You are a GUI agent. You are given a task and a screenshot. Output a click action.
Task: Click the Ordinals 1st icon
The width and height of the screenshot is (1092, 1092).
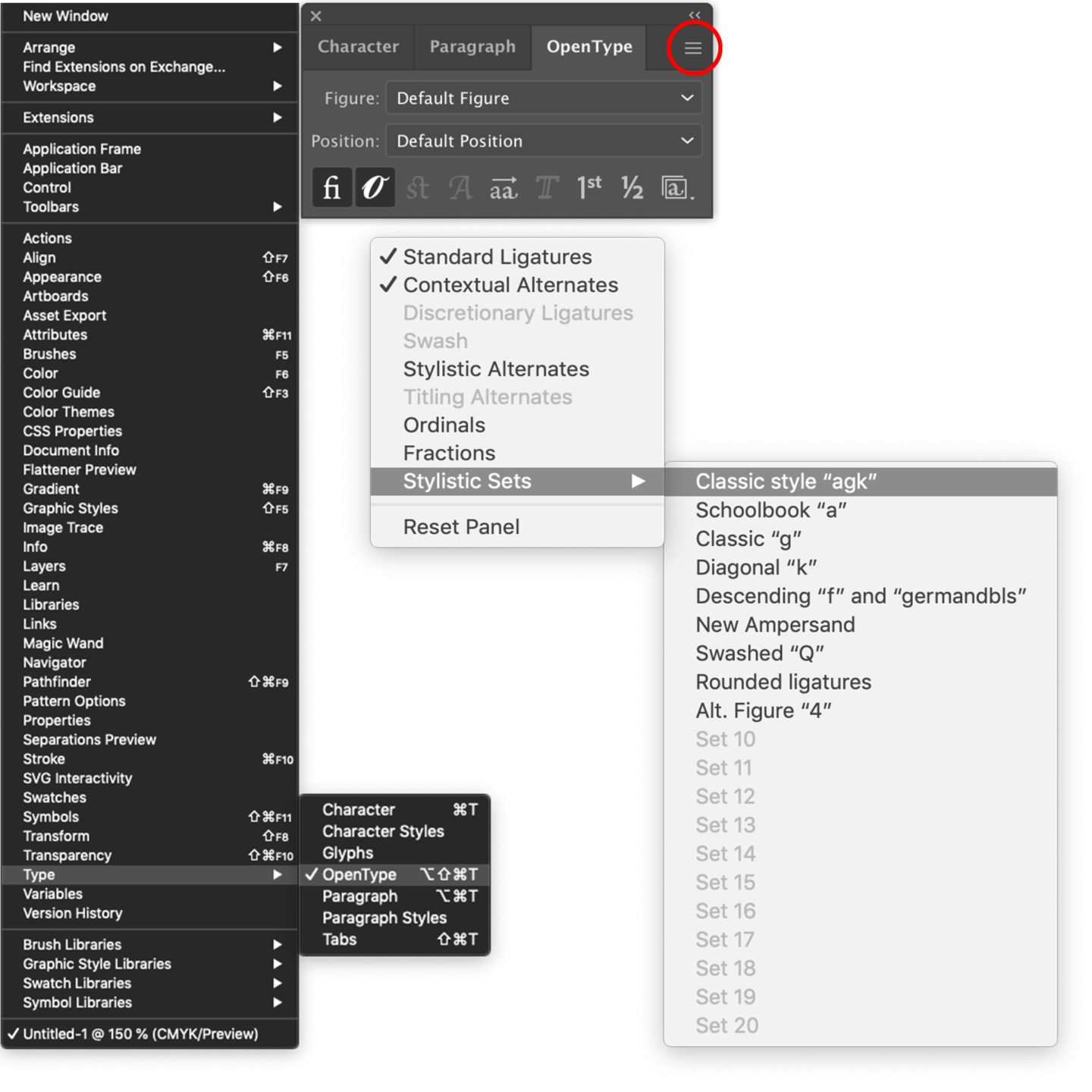pyautogui.click(x=589, y=187)
